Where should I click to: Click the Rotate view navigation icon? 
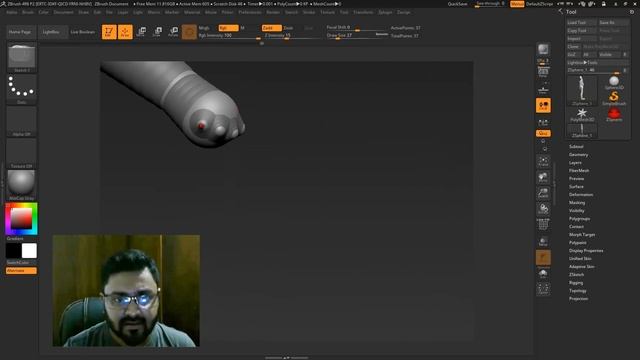point(543,209)
